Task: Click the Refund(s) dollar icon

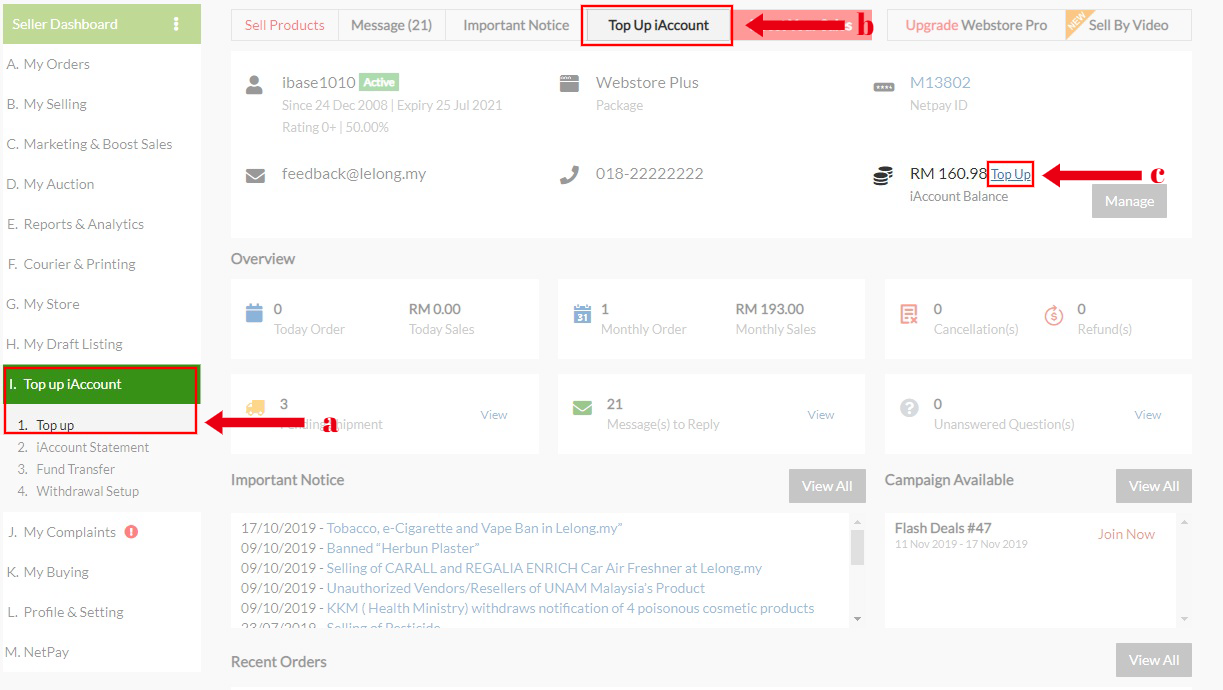Action: click(1053, 315)
